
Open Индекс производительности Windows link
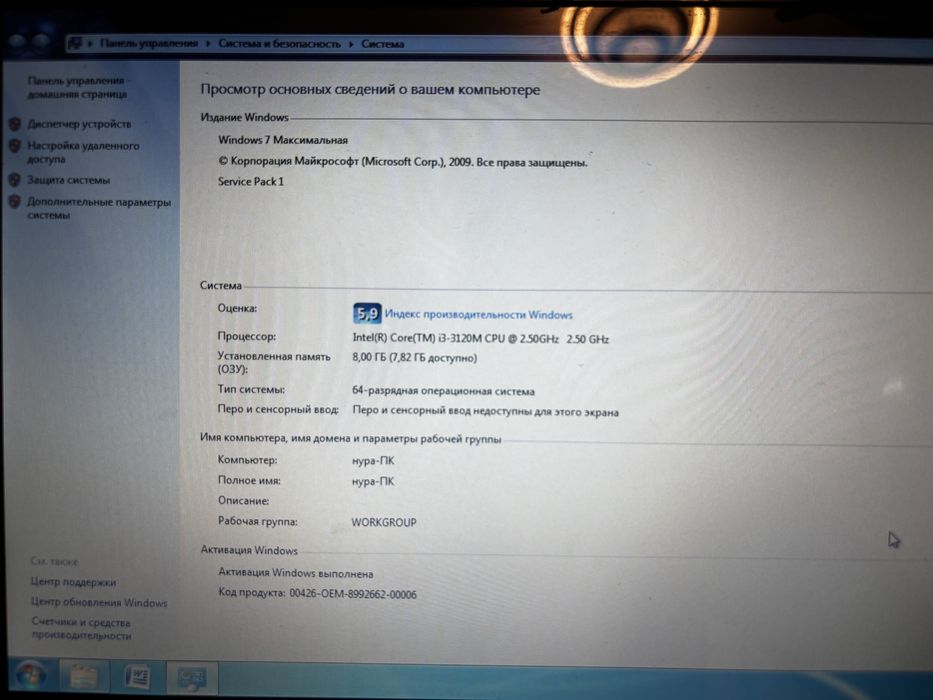click(478, 315)
